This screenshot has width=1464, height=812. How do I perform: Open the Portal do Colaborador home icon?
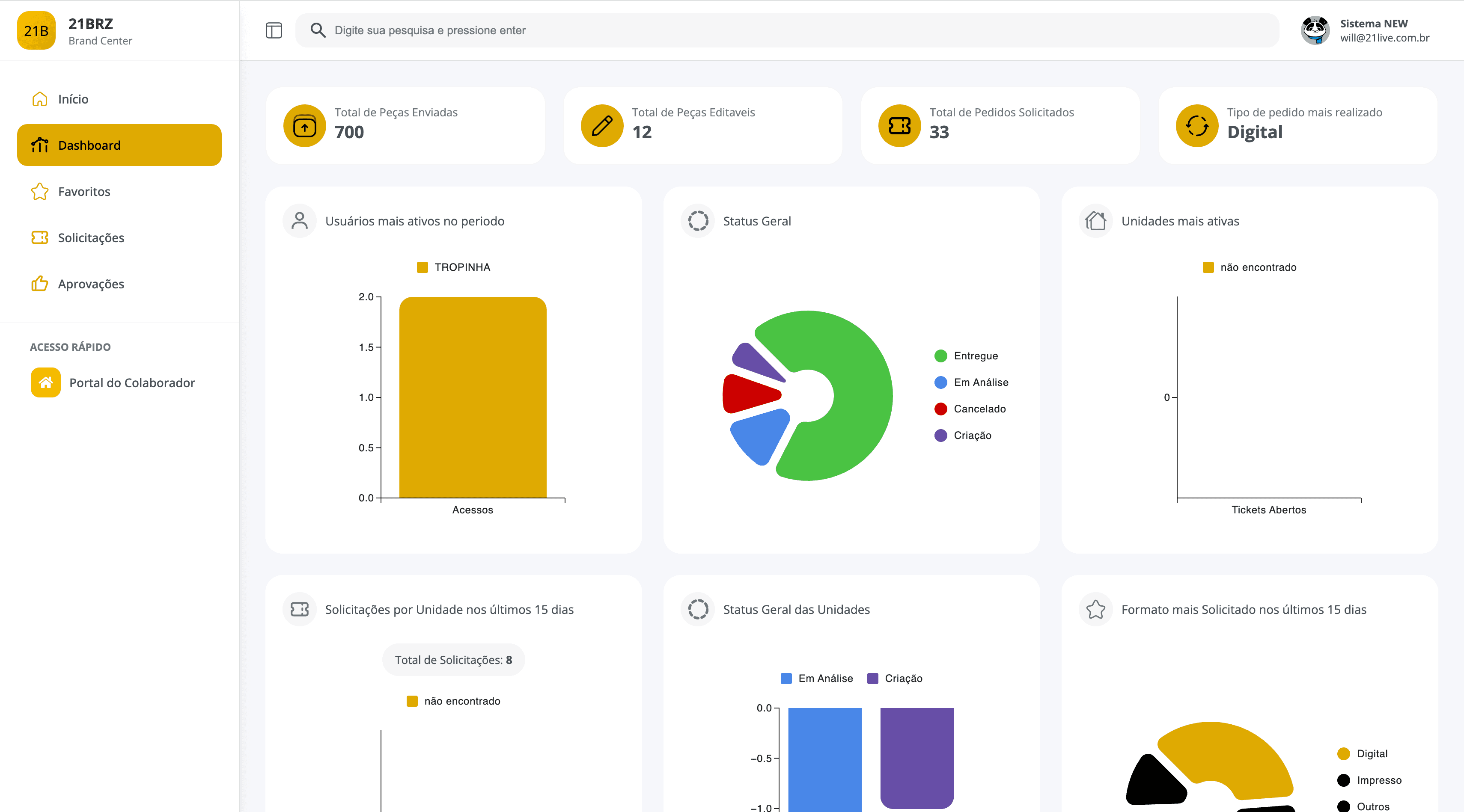tap(45, 382)
